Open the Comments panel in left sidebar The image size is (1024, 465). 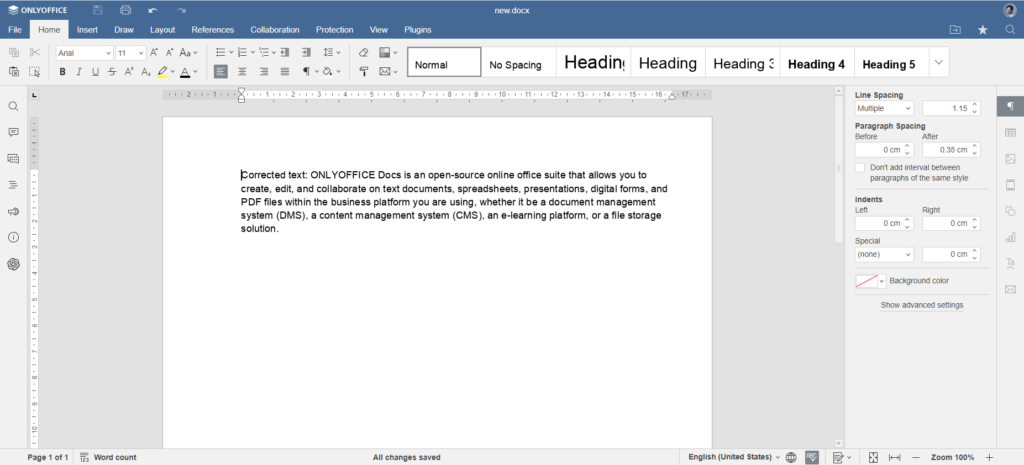click(14, 132)
